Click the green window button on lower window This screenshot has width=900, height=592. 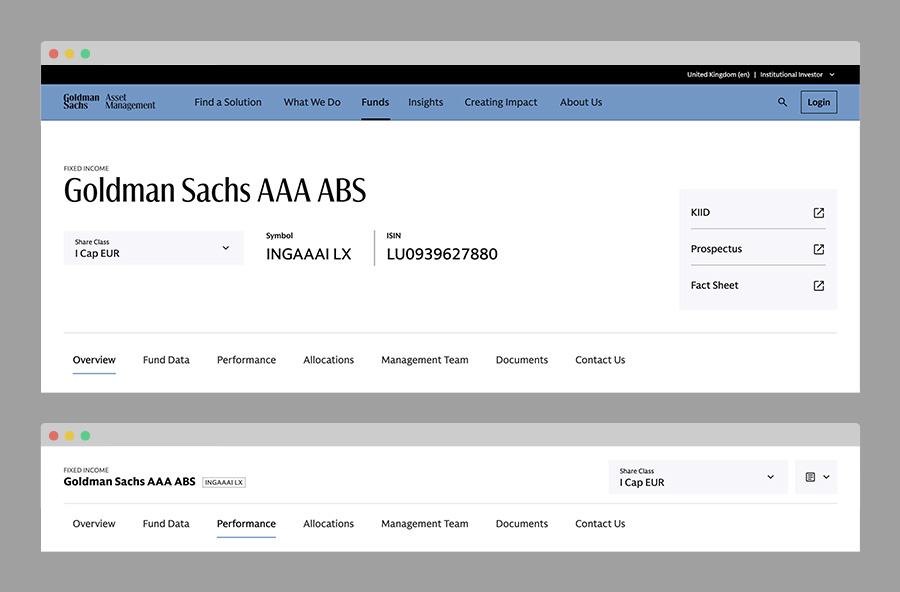(x=85, y=435)
